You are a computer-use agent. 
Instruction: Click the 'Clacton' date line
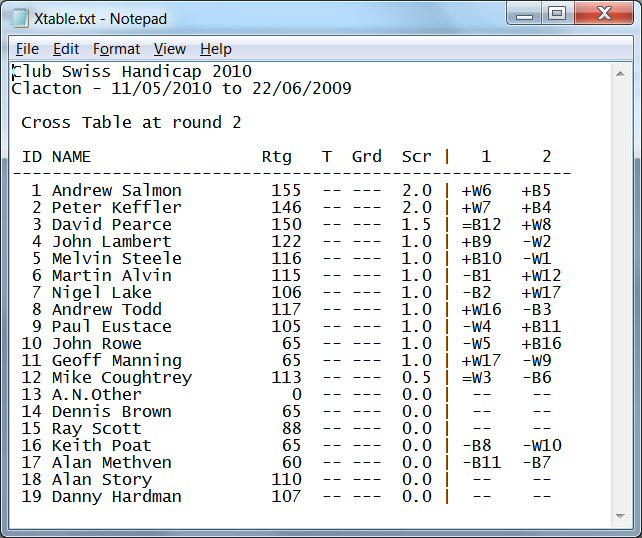point(181,88)
